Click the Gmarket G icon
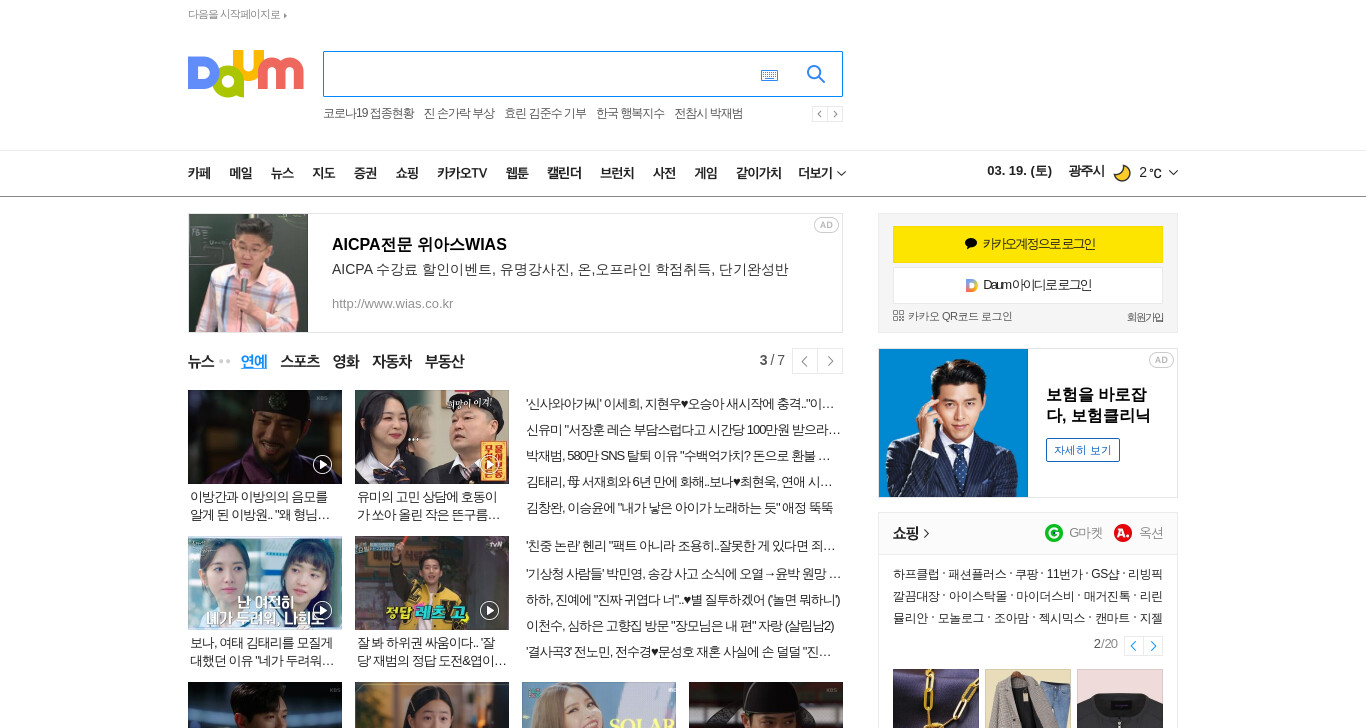The width and height of the screenshot is (1366, 728). click(x=1054, y=533)
